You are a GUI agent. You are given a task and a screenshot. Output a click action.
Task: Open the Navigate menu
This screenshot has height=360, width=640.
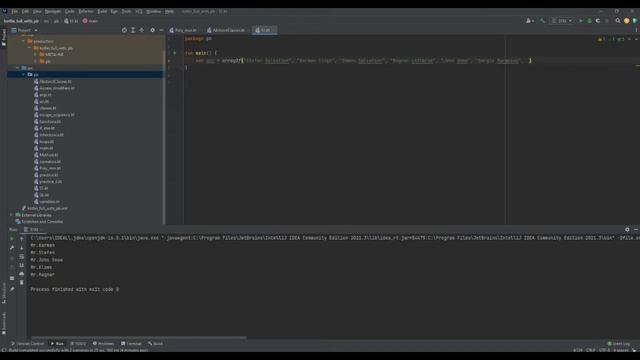(53, 11)
